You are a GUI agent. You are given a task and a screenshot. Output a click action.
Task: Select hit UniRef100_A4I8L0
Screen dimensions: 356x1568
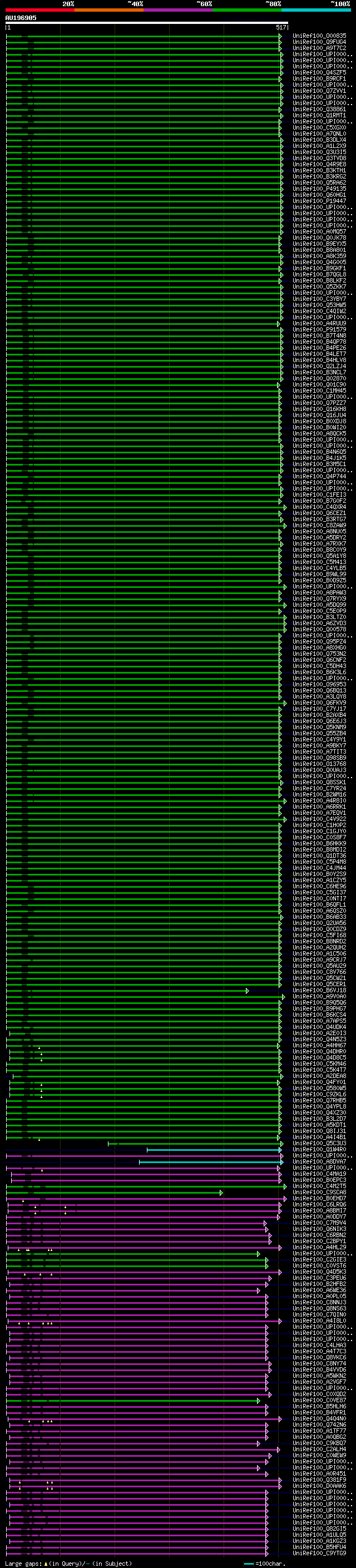(x=319, y=1321)
